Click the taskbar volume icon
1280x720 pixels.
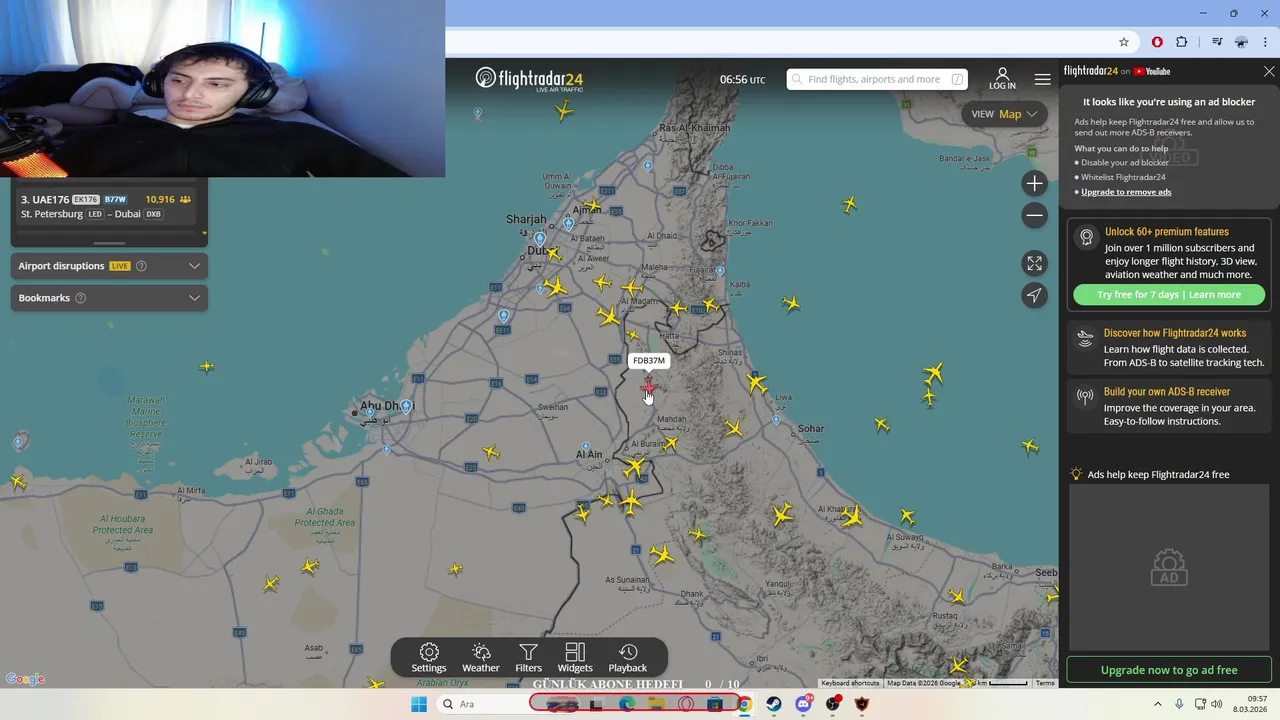click(x=1217, y=704)
